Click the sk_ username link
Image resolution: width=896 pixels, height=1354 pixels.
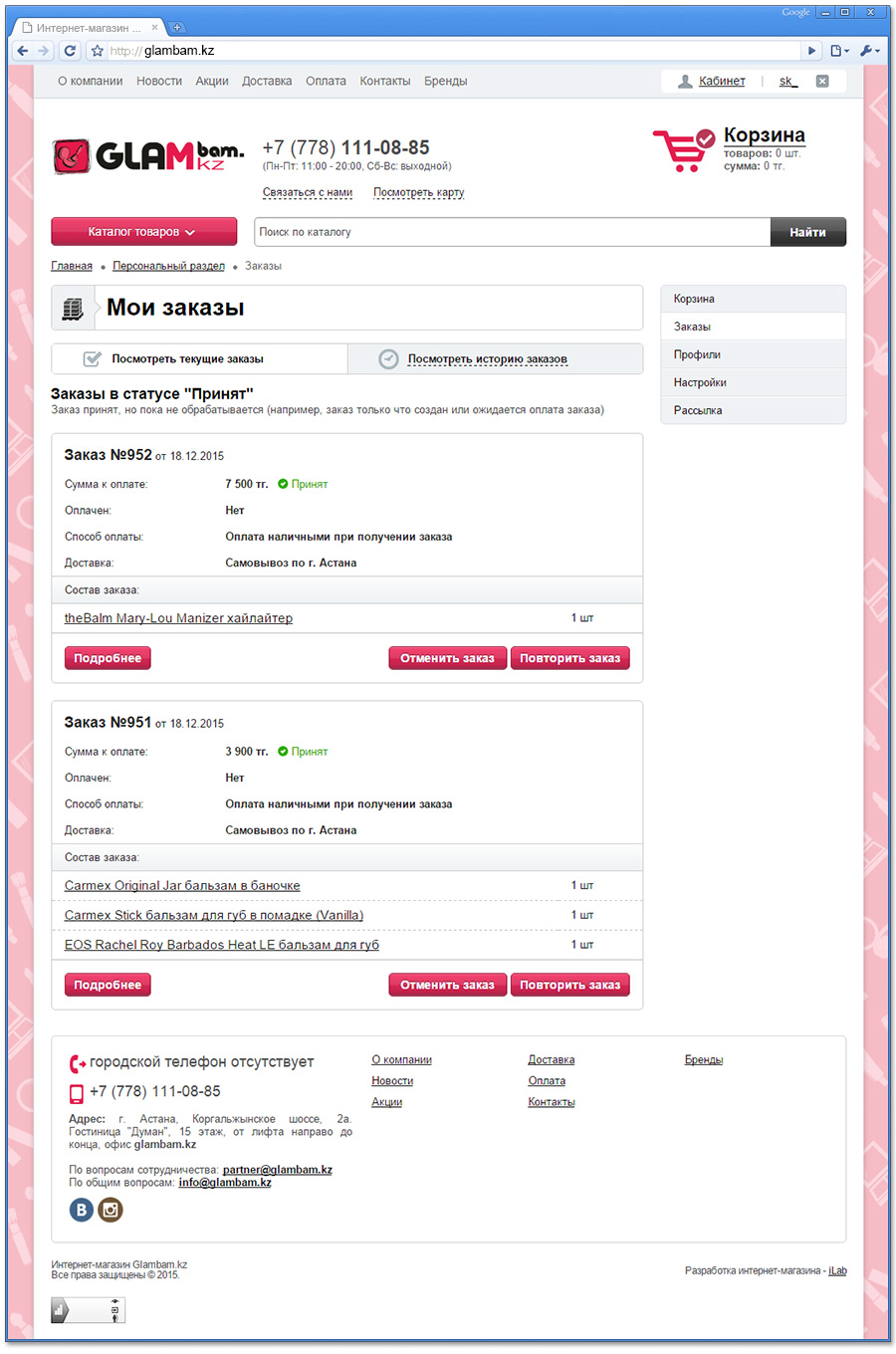(787, 82)
